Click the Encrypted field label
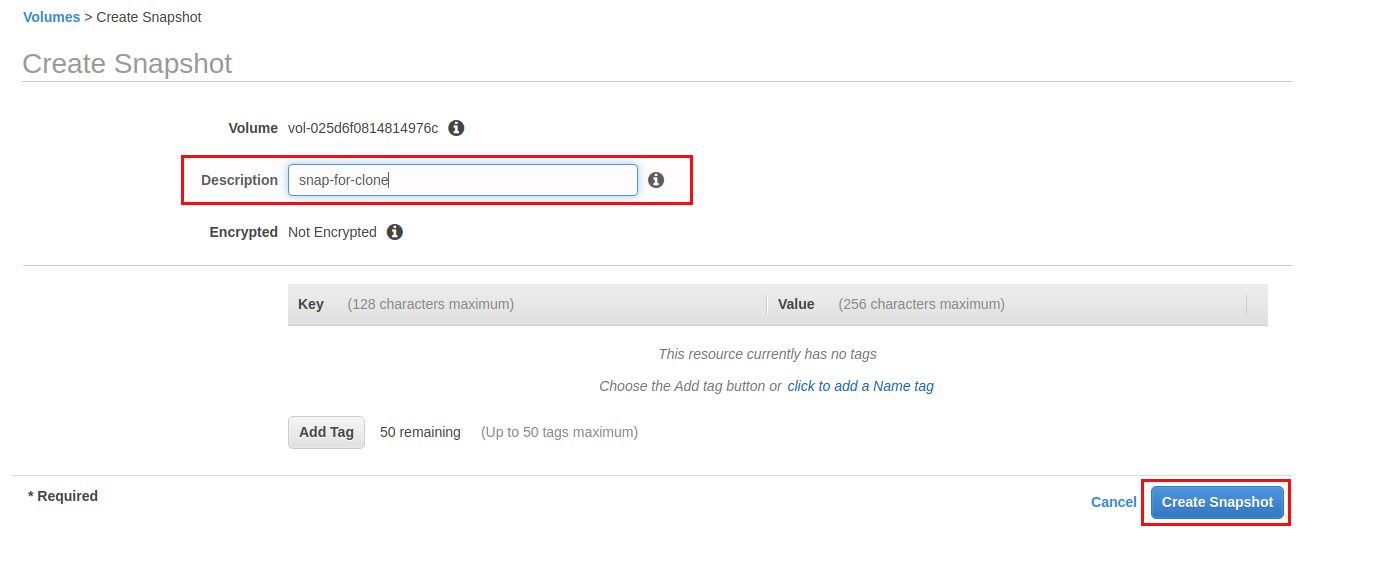The height and width of the screenshot is (572, 1373). (x=243, y=232)
